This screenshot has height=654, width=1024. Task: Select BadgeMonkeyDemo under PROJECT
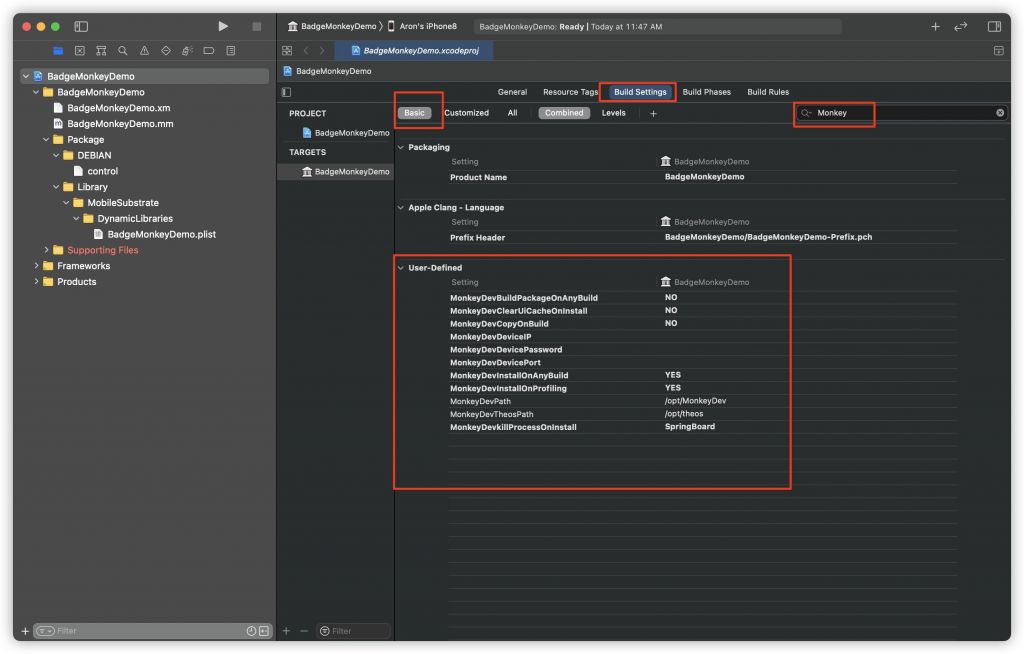click(x=345, y=133)
